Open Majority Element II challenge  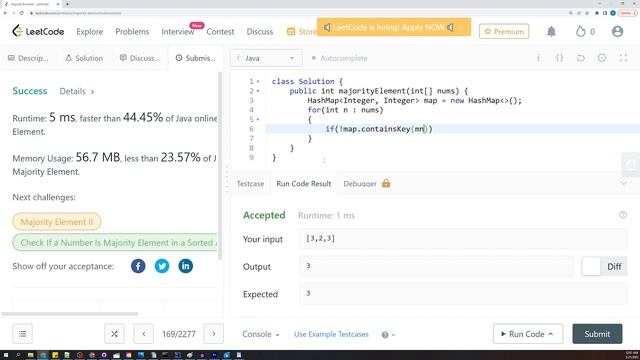pyautogui.click(x=57, y=222)
